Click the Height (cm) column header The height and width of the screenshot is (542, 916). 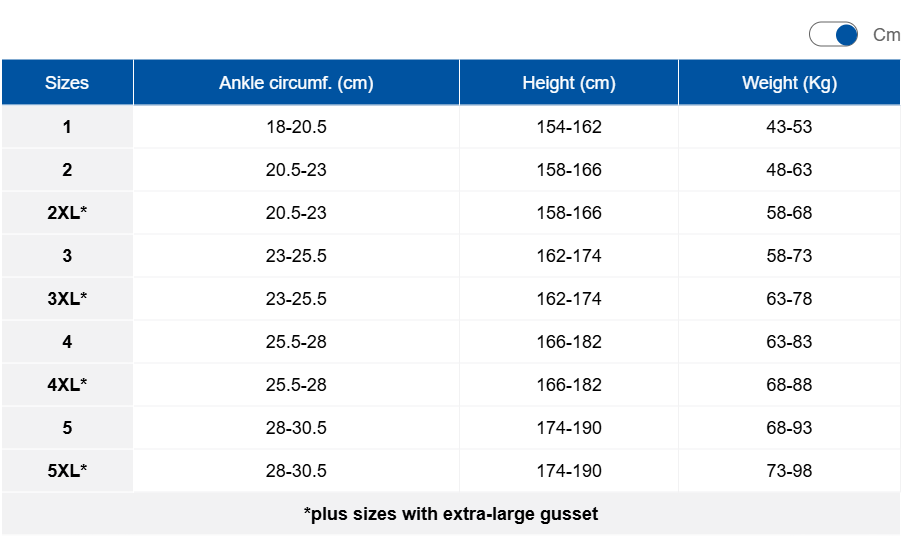coord(569,82)
